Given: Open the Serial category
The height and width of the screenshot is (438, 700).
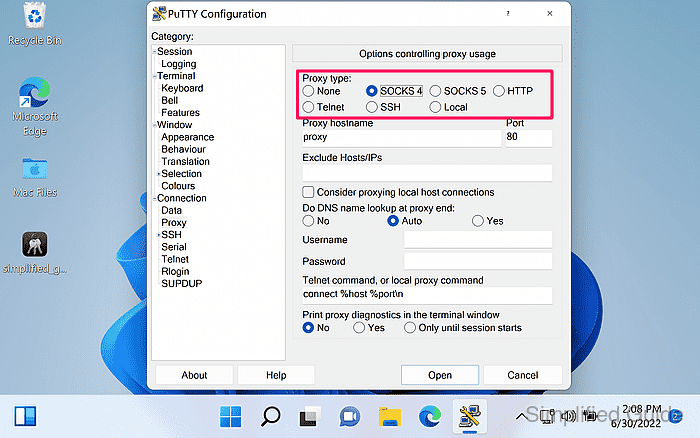Looking at the screenshot, I should coord(174,247).
